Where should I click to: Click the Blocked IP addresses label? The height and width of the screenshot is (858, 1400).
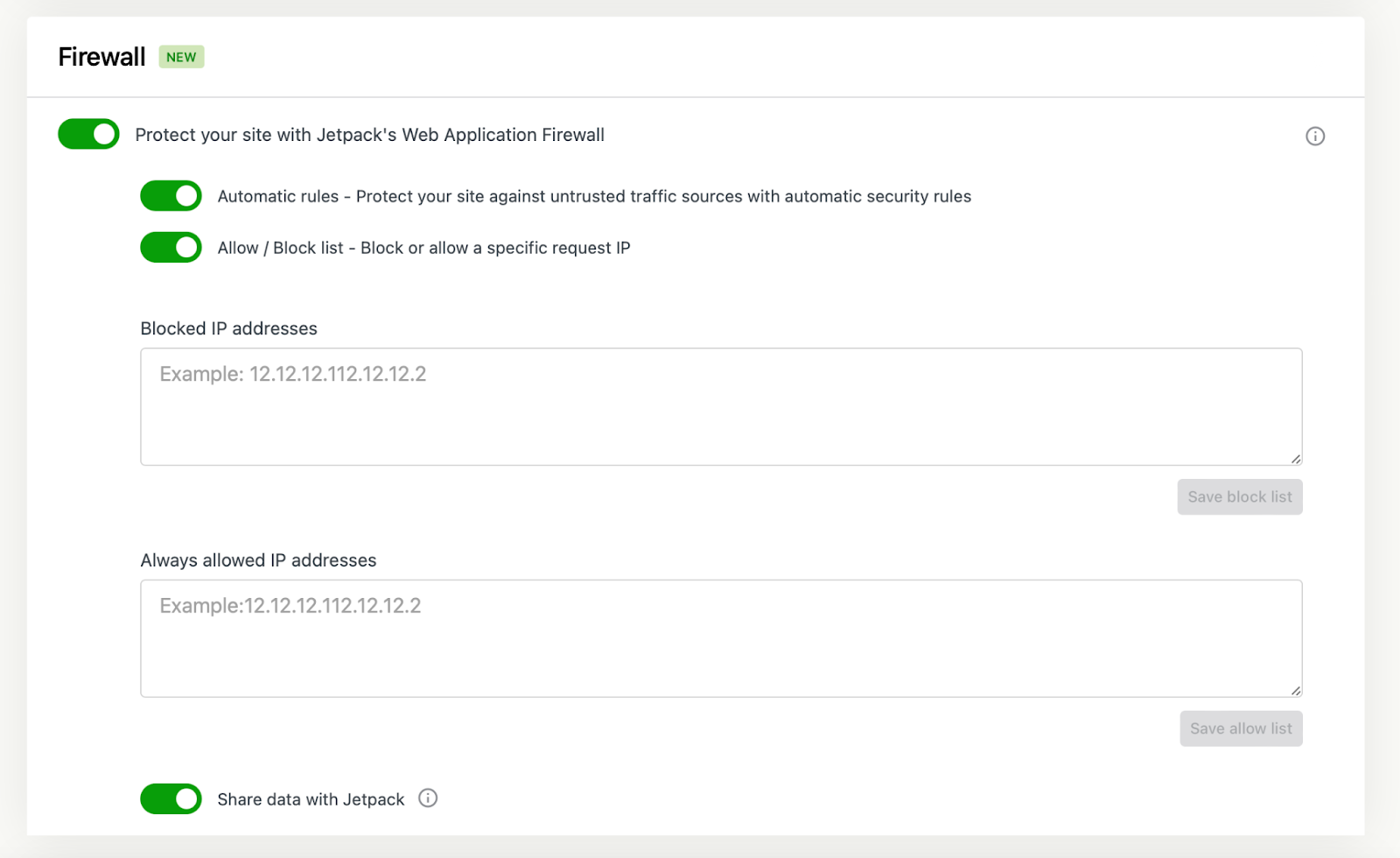[228, 328]
